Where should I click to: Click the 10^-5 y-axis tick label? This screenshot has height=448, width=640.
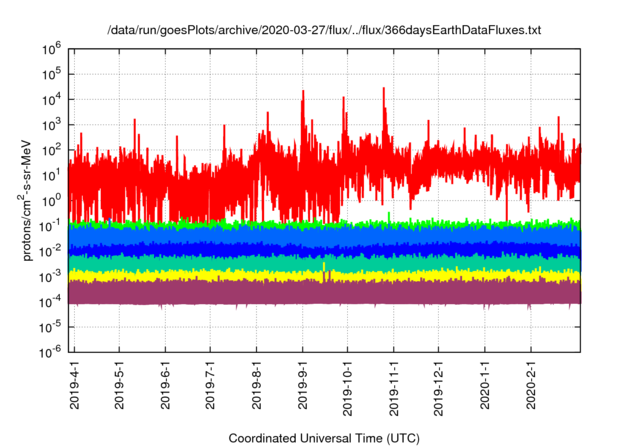click(x=51, y=327)
